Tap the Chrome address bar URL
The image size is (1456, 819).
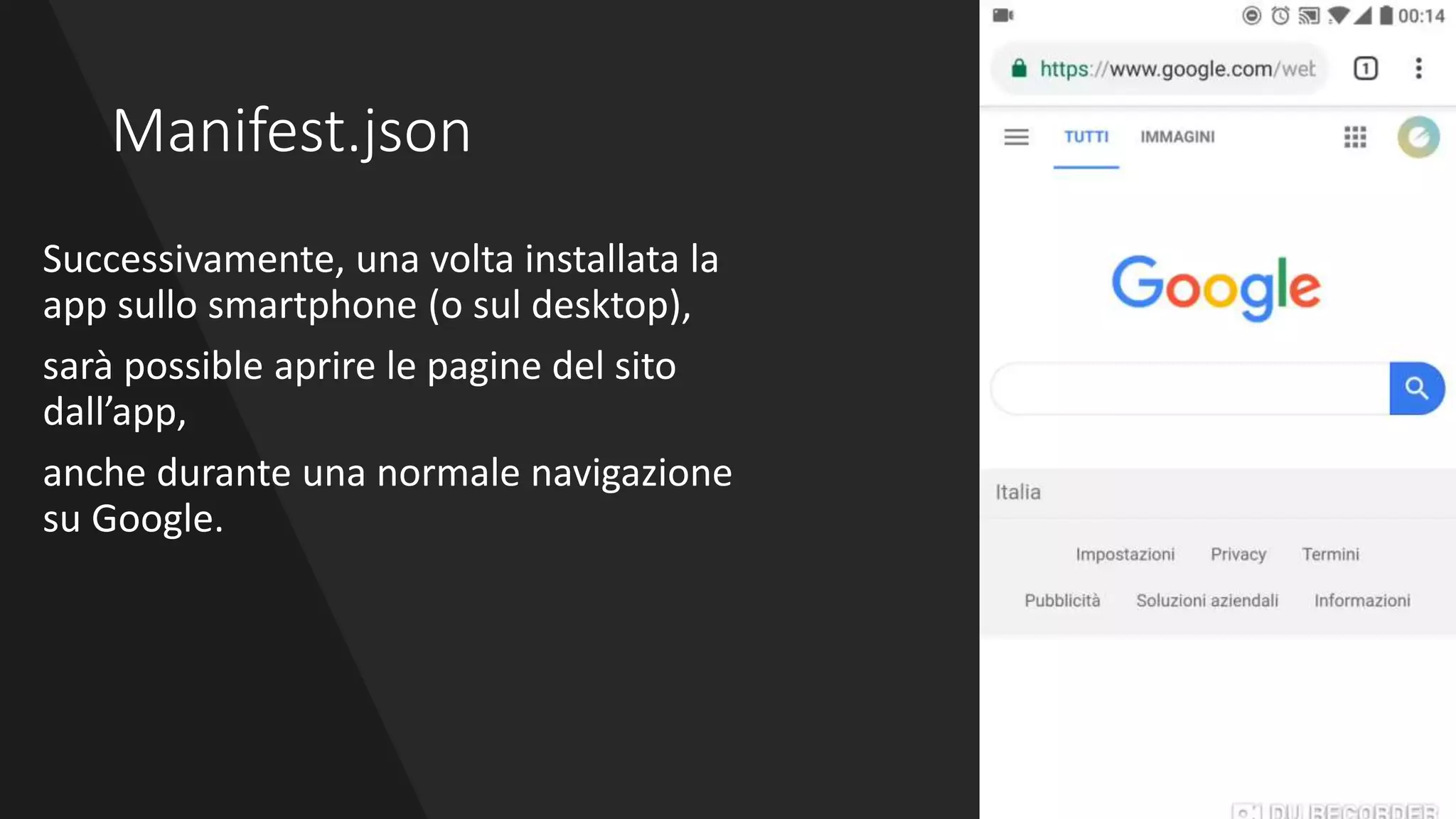click(x=1177, y=68)
